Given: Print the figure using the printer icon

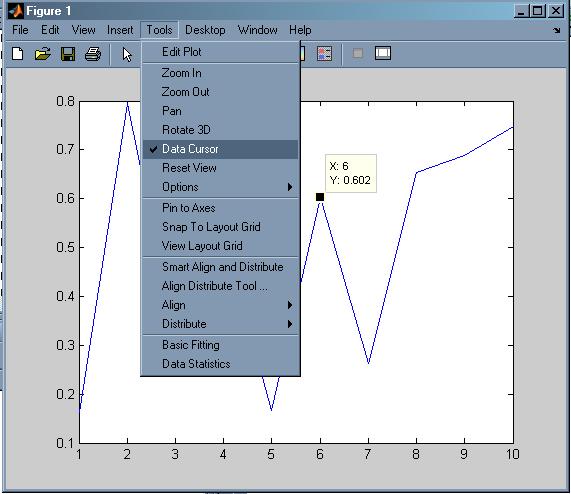Looking at the screenshot, I should point(93,54).
